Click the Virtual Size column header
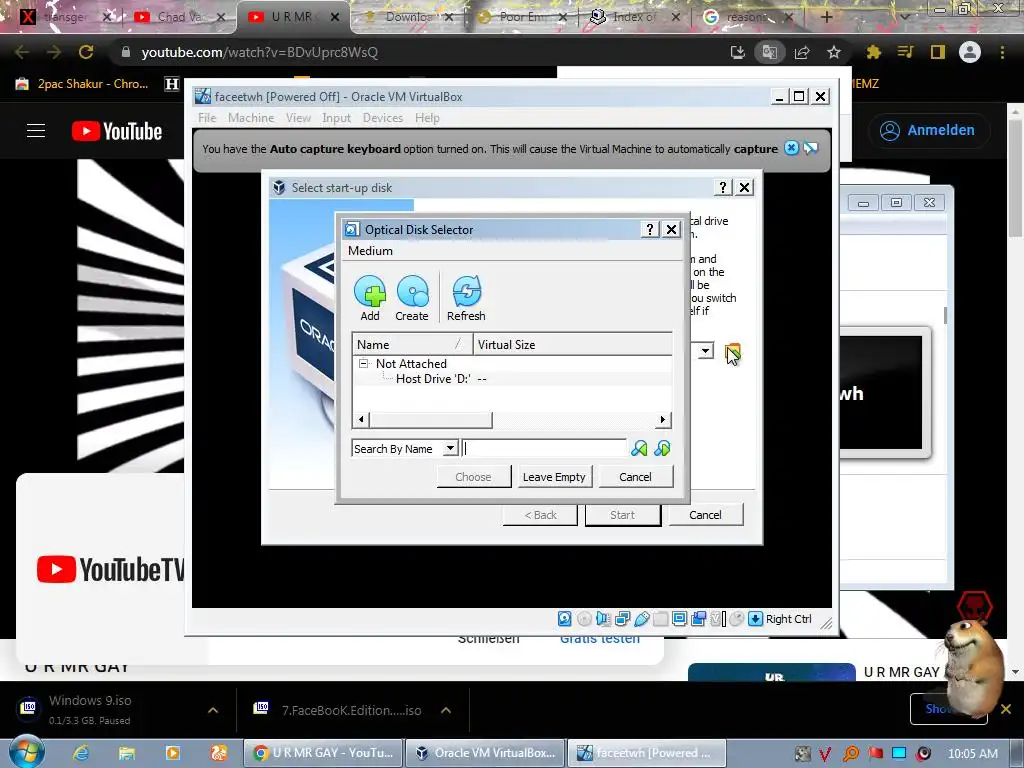Screen dimensions: 1024x768 (573, 344)
